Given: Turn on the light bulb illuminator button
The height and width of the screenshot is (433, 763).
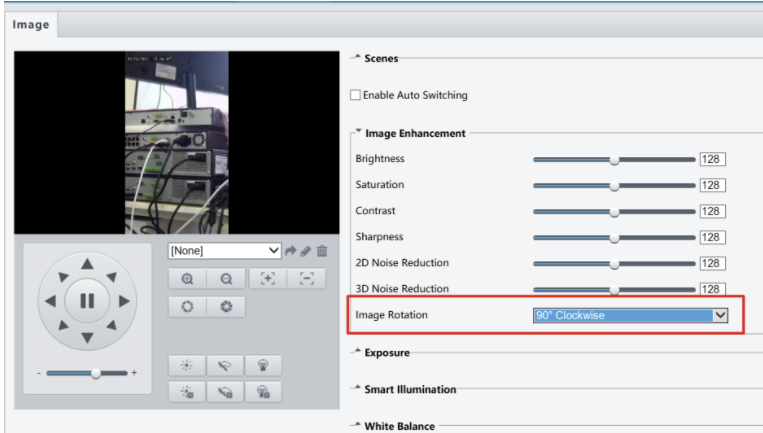Looking at the screenshot, I should pyautogui.click(x=263, y=365).
